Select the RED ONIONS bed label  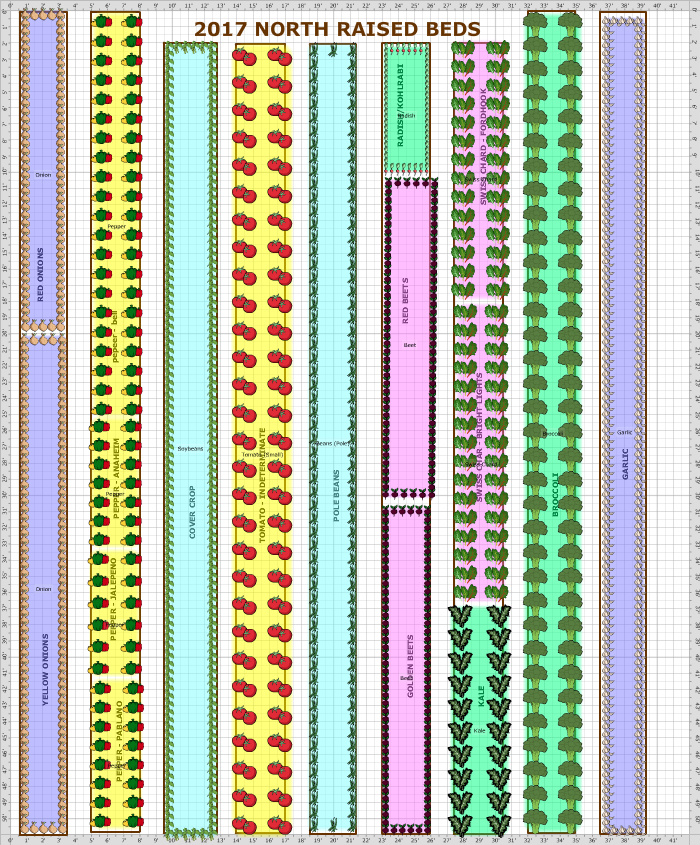click(41, 273)
